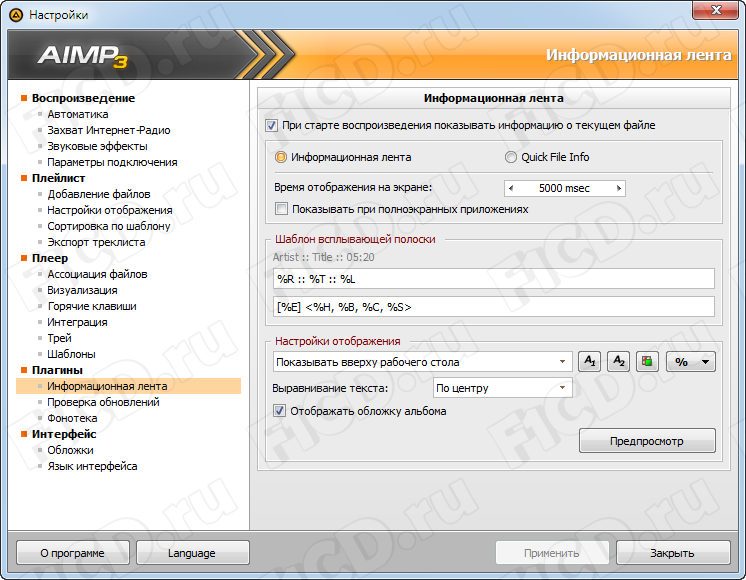This screenshot has height=580, width=746.
Task: Open the Воспроизведение settings section
Action: pyautogui.click(x=83, y=98)
